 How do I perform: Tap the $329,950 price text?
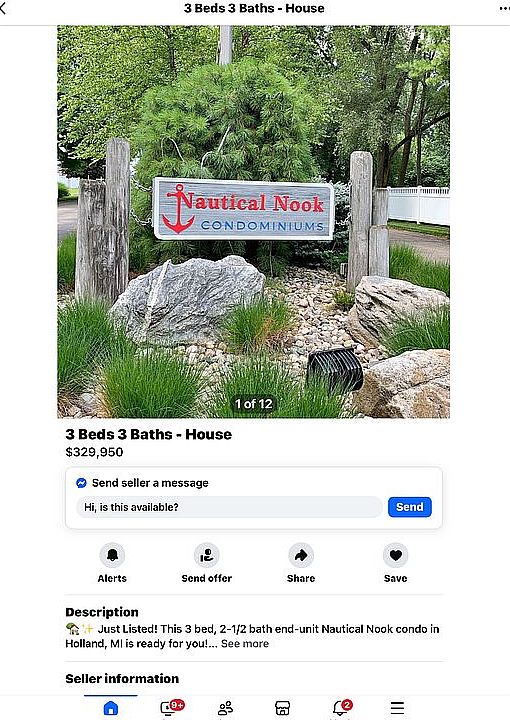(x=94, y=452)
